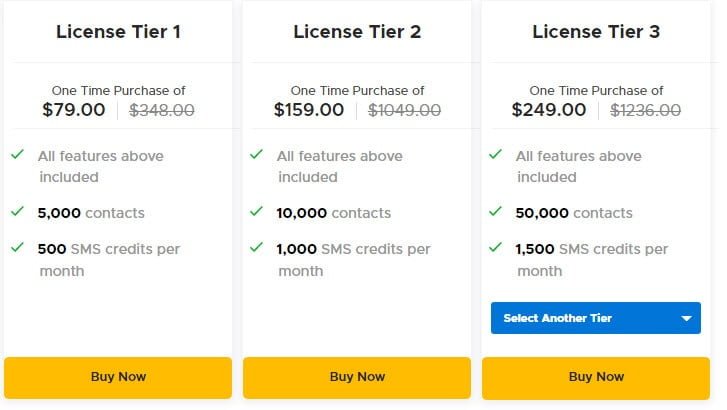Click the checkmark next to 1,000 SMS credits
Viewport: 727px width, 410px height.
click(256, 247)
